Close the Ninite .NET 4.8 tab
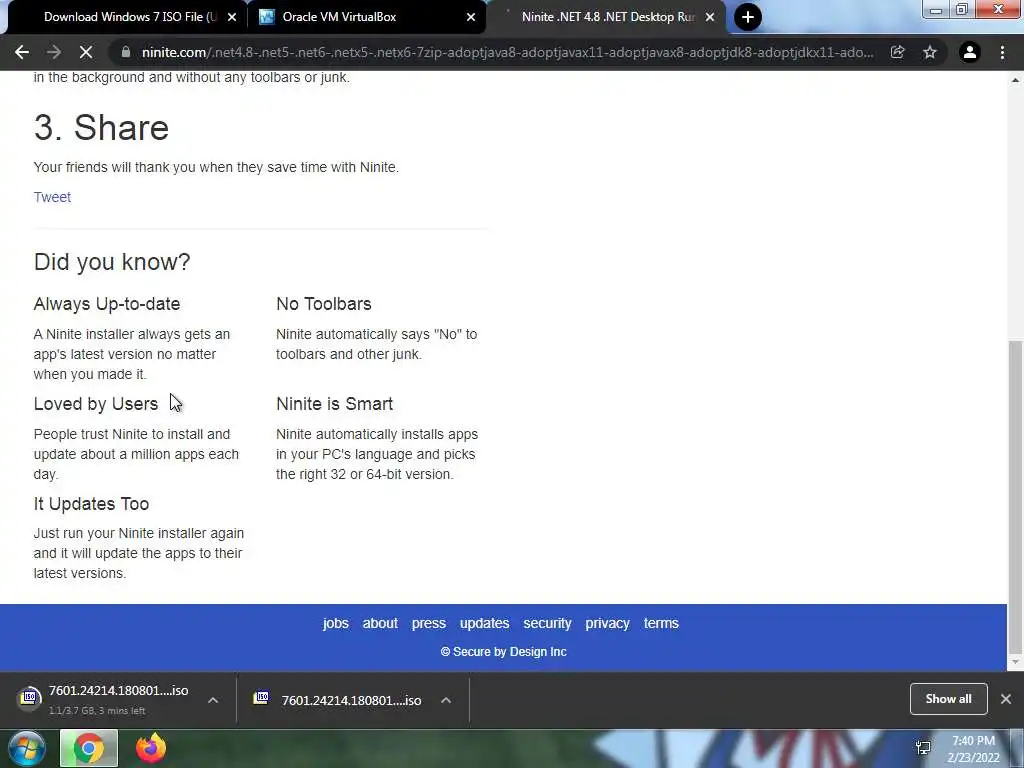This screenshot has height=768, width=1024. [710, 17]
